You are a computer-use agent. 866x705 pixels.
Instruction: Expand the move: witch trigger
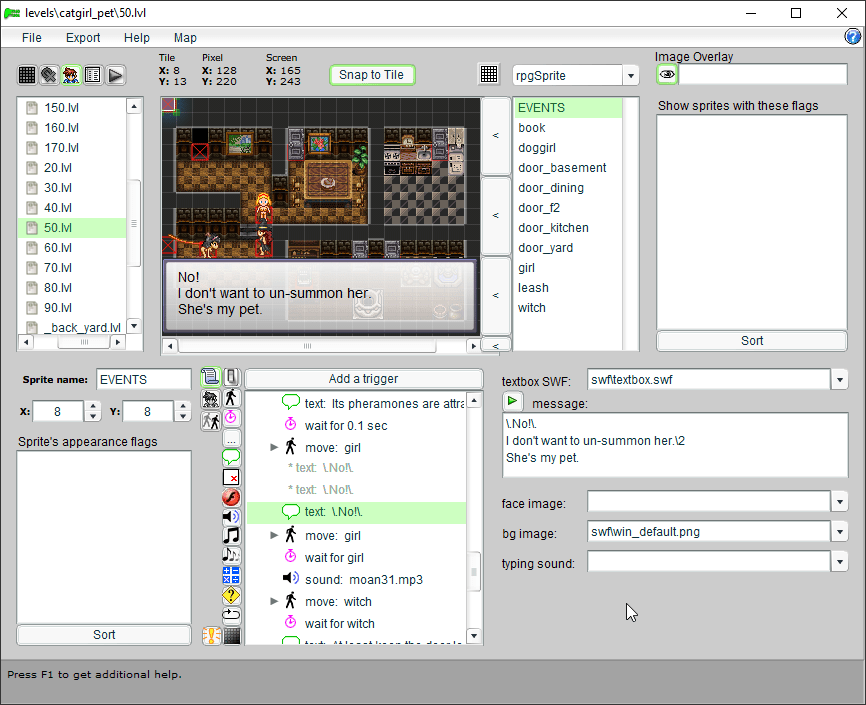274,602
